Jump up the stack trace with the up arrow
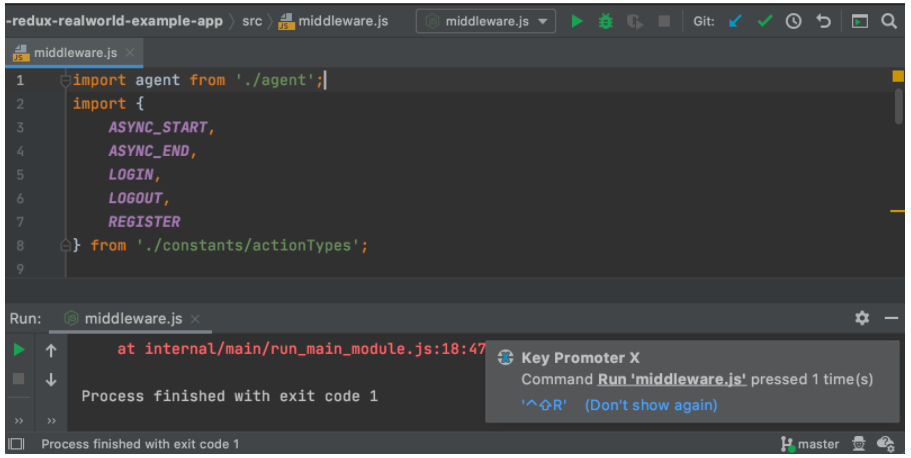 pos(51,350)
